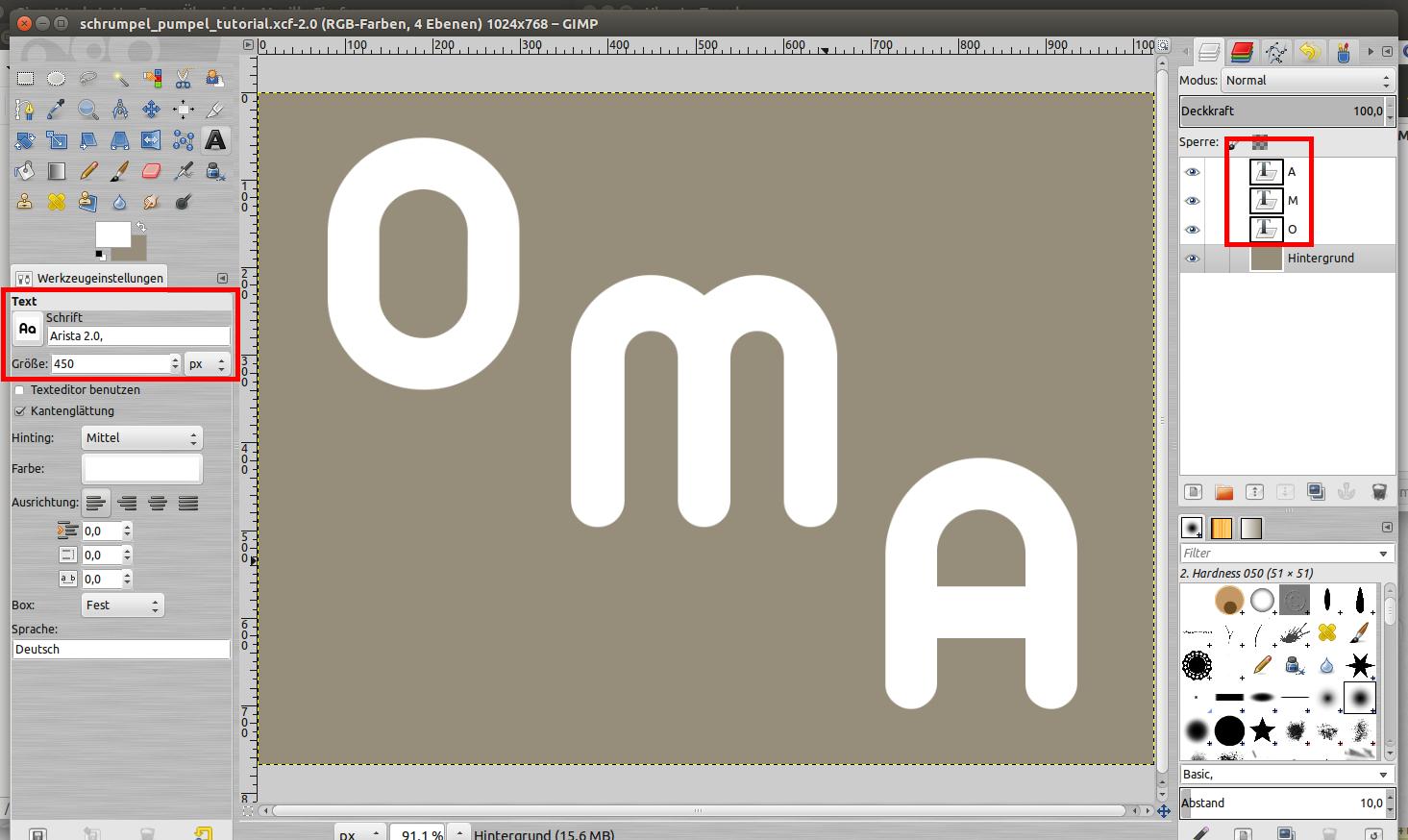Switch to the Channels tab
This screenshot has height=840, width=1408.
pos(1242,52)
